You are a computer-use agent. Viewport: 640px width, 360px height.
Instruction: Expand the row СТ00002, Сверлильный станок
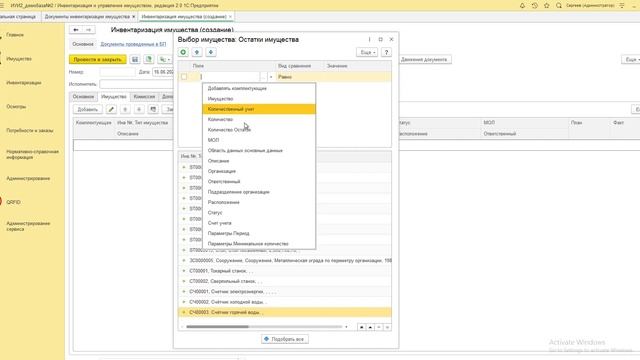(184, 281)
